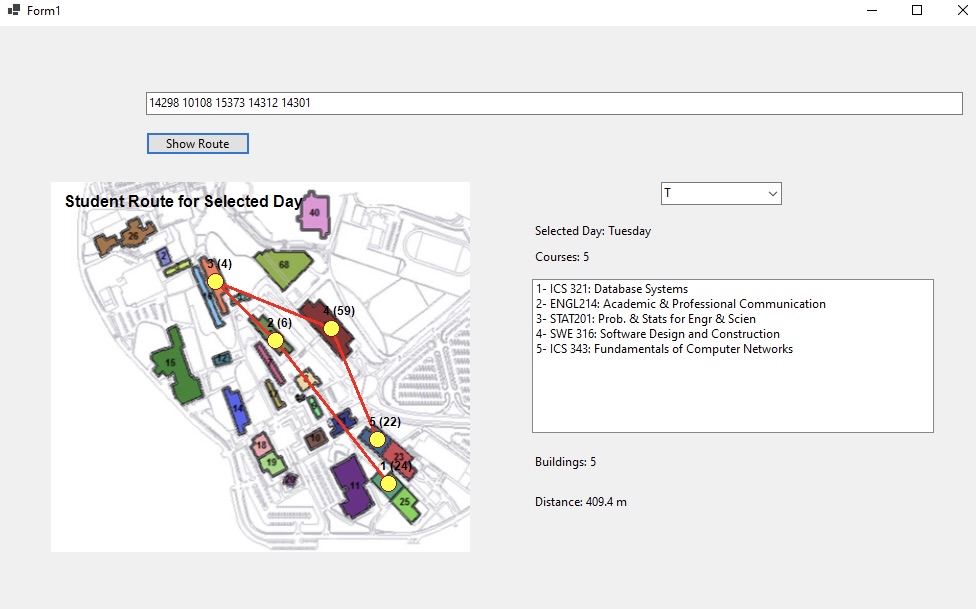
Task: Click blue building 14 on the map
Action: 237,410
